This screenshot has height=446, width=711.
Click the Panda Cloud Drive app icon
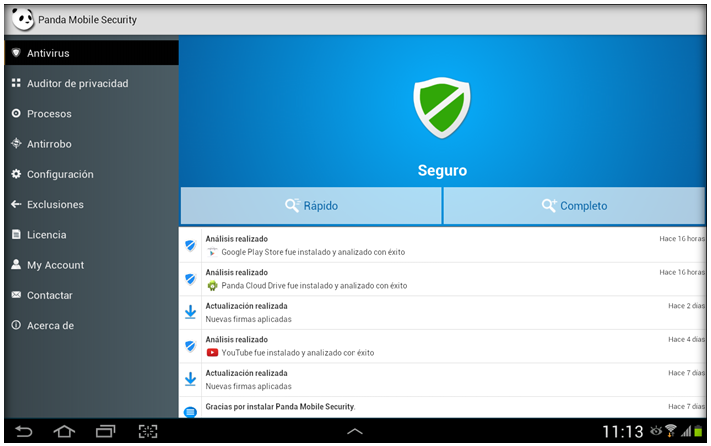(212, 286)
